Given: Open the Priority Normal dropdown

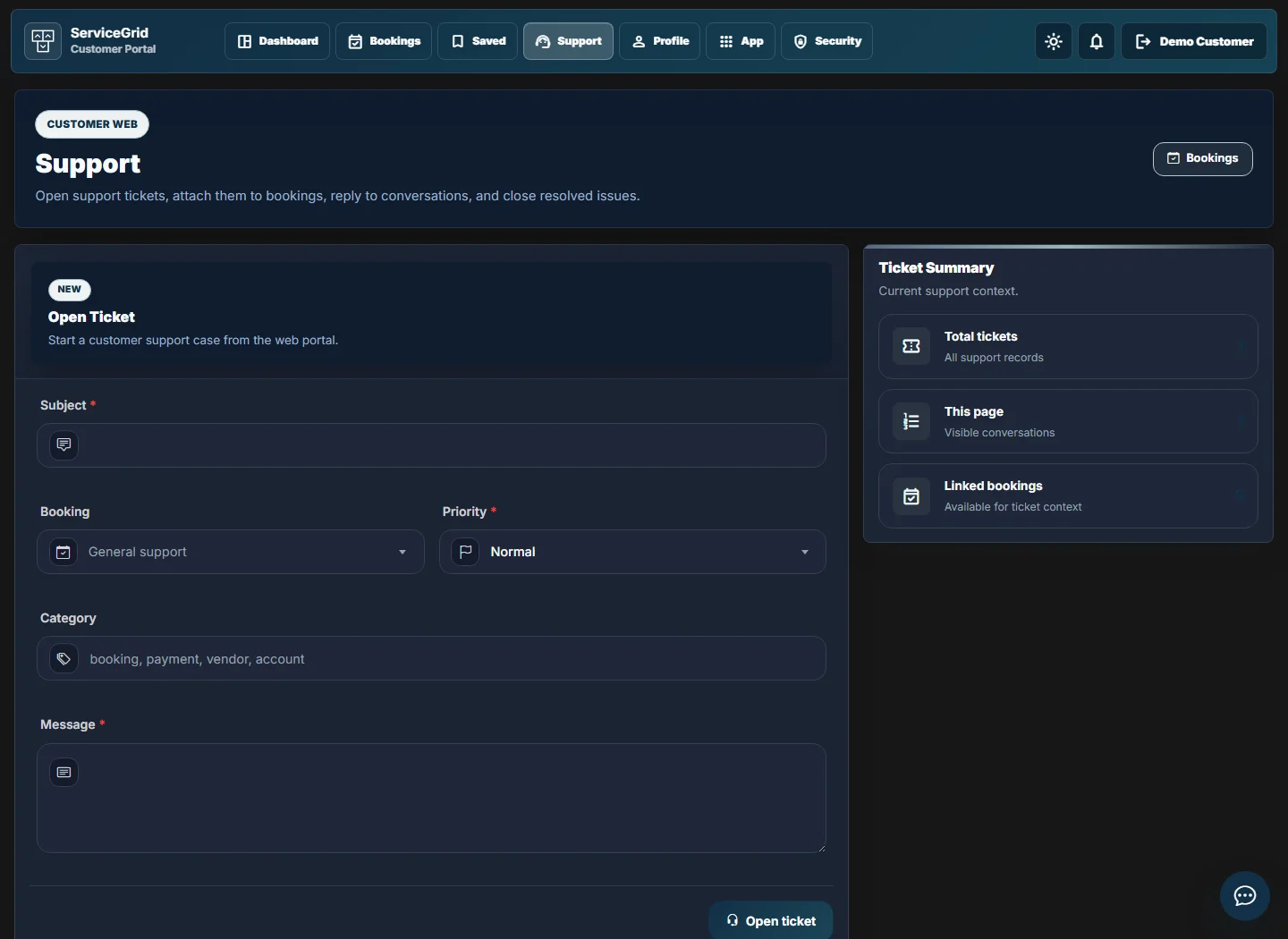Looking at the screenshot, I should (x=632, y=552).
